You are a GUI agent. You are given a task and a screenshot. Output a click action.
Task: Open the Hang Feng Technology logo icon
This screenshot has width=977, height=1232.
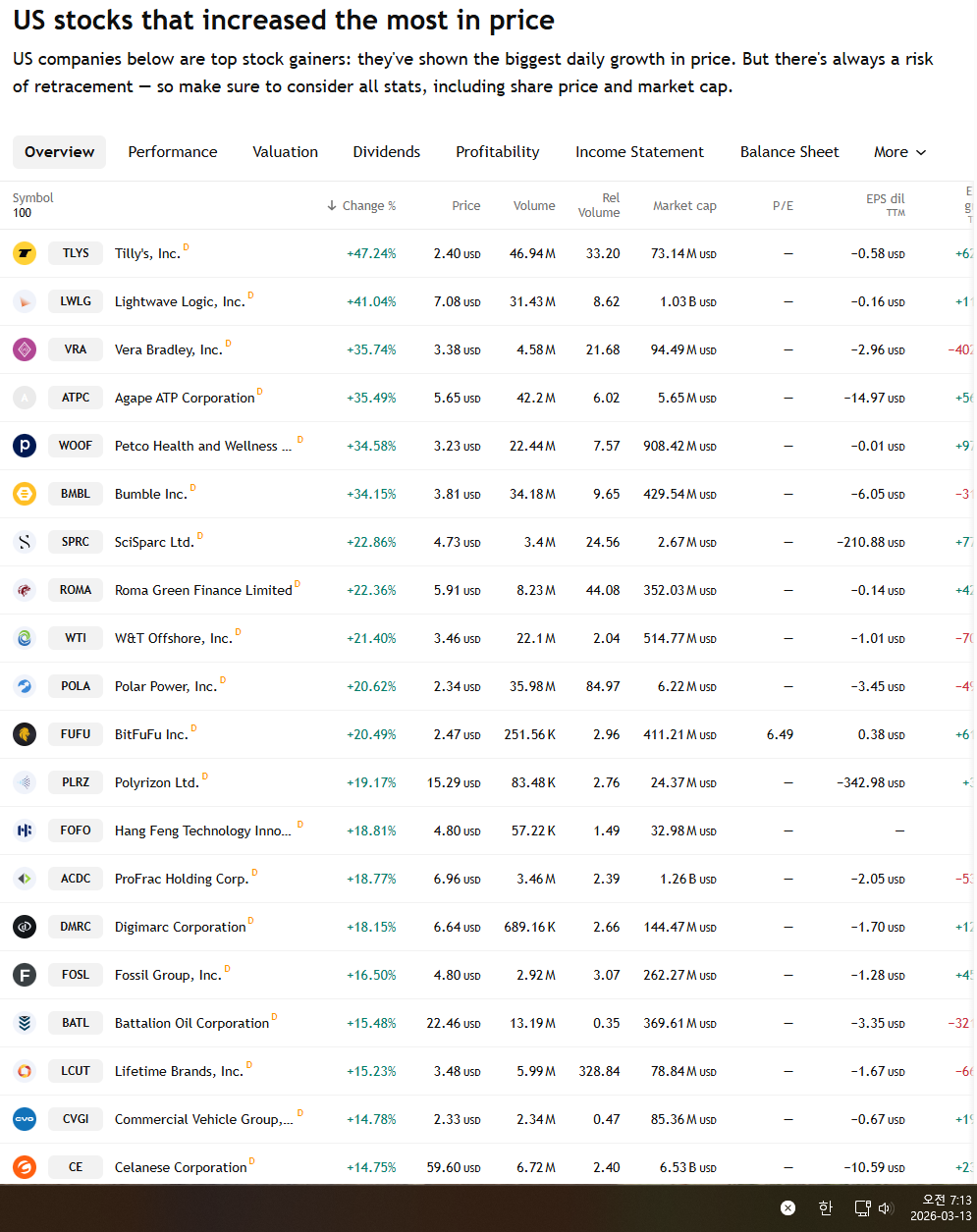coord(25,830)
